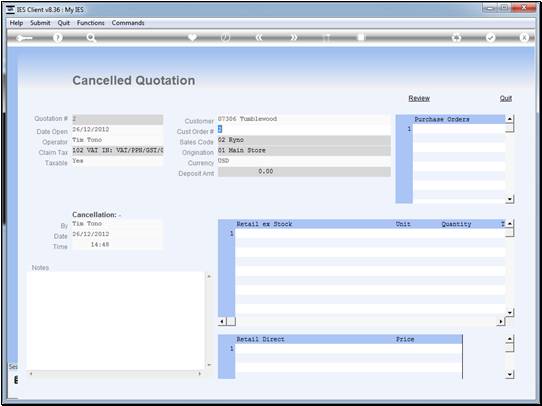Viewport: 542px width, 406px height.
Task: Click right arrow on Retail ex Stock horizontal scrollbar
Action: click(501, 322)
